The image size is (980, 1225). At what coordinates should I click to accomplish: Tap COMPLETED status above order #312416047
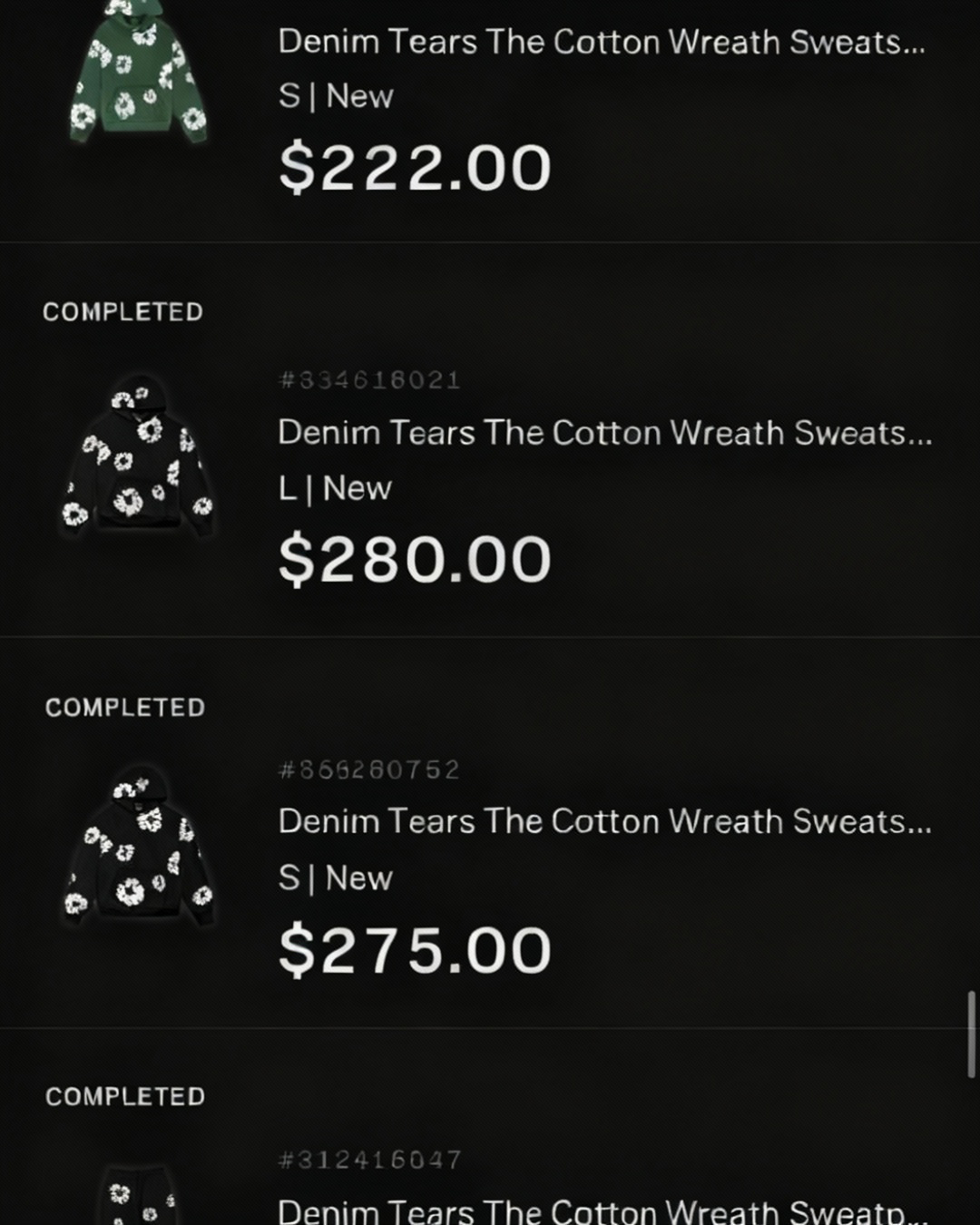pos(125,1097)
